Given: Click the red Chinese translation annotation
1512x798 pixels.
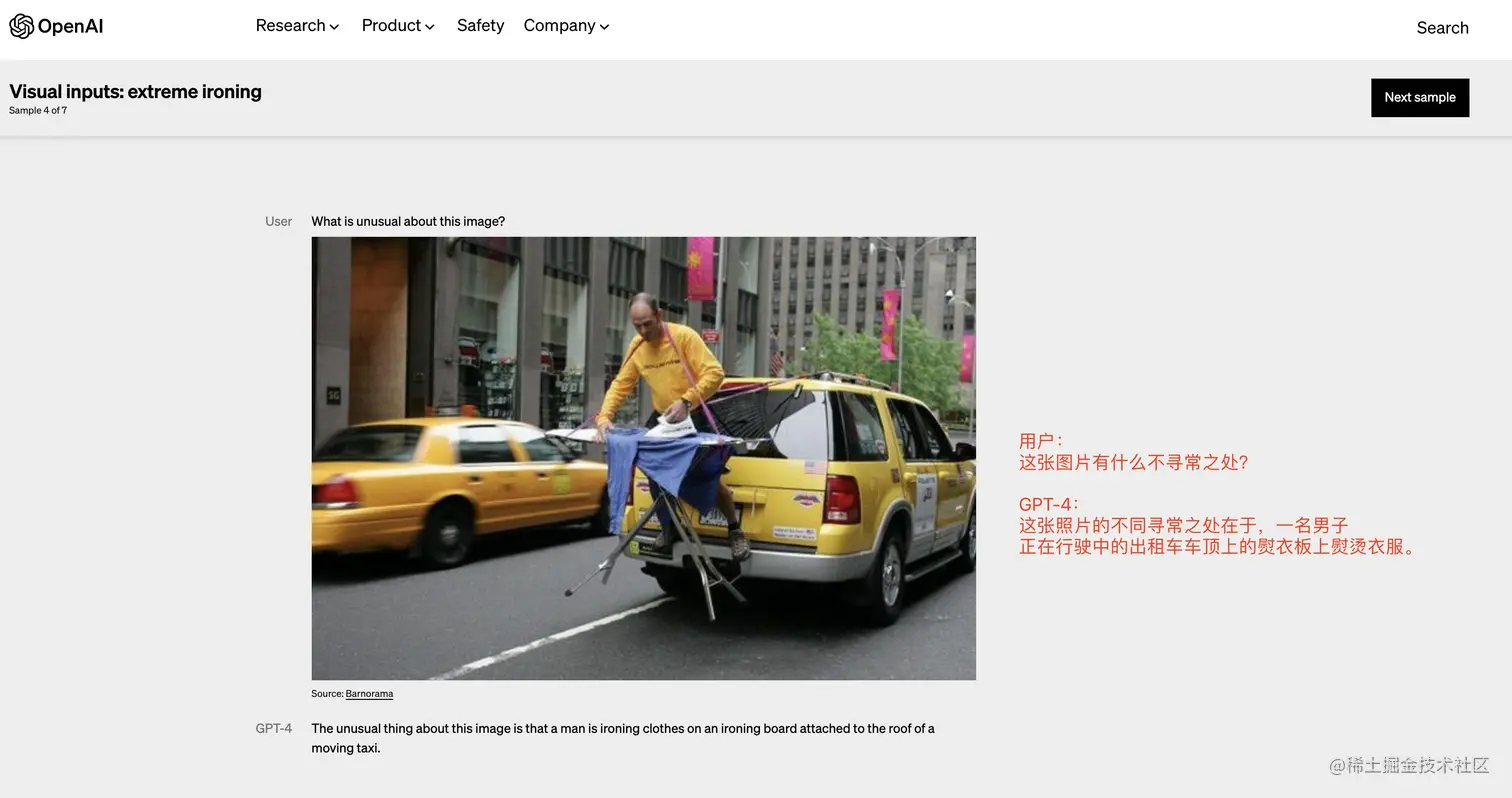Looking at the screenshot, I should click(1216, 494).
